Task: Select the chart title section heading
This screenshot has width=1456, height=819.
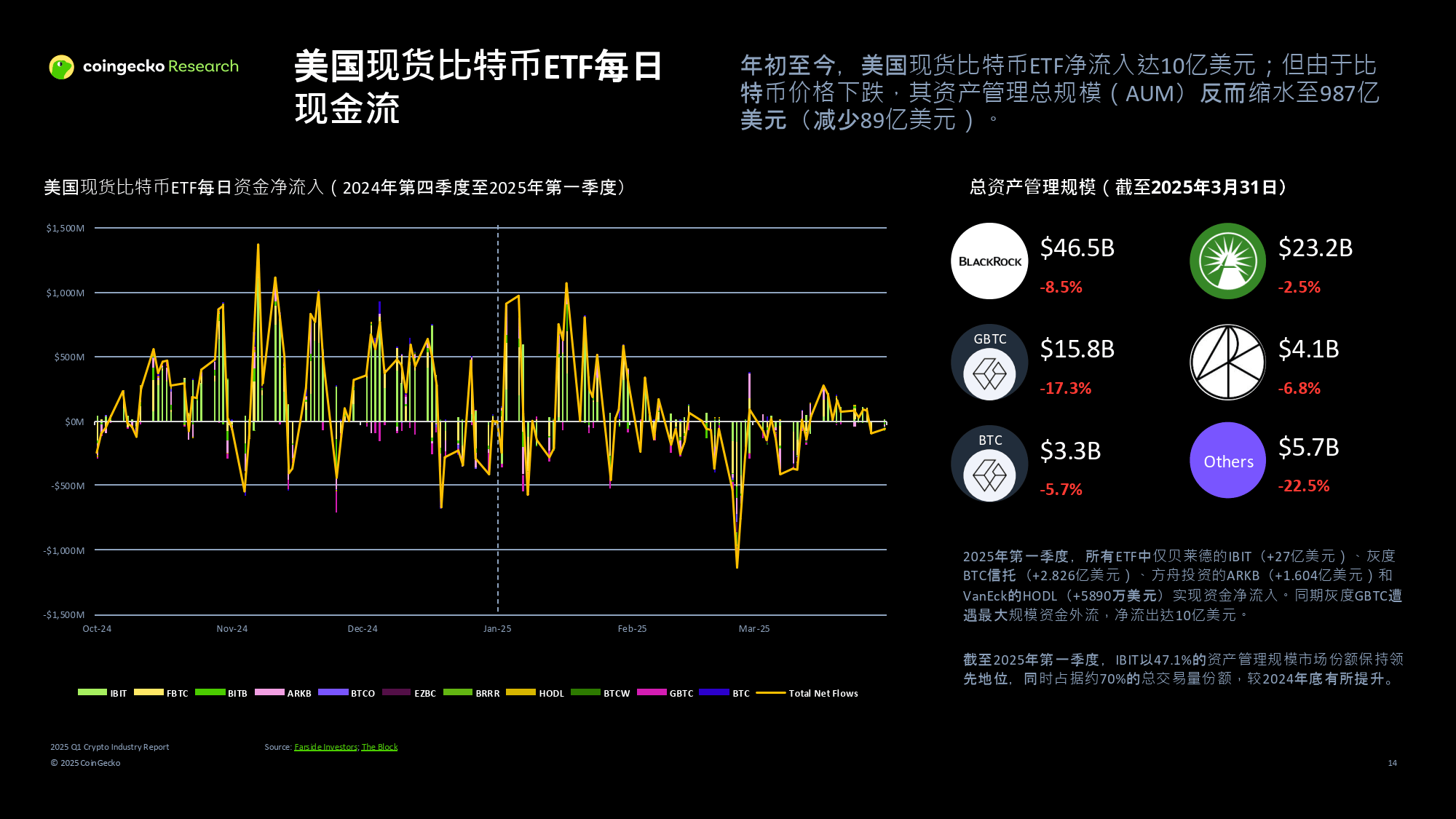Action: click(335, 187)
